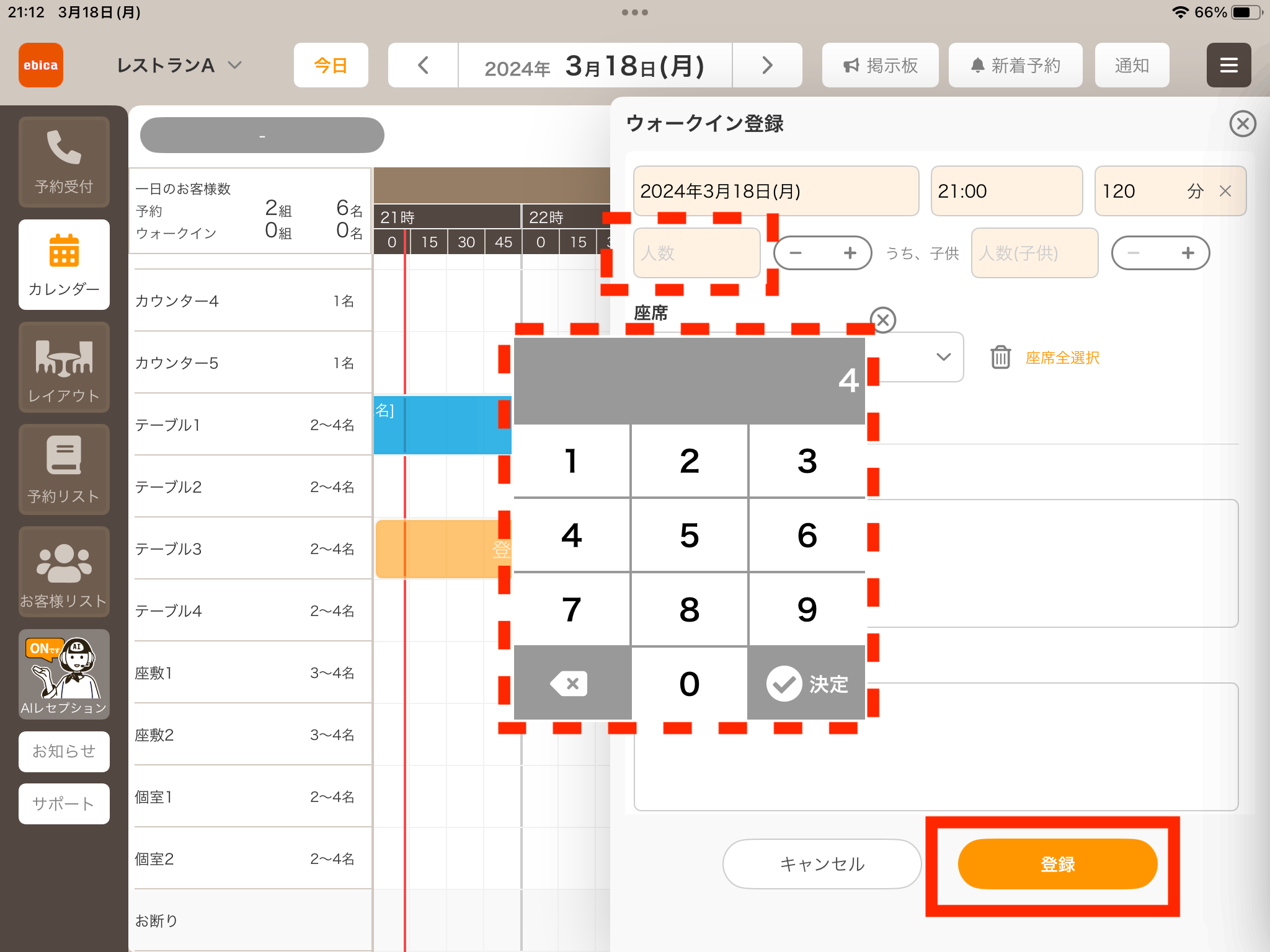Open the hamburger menu
1270x952 pixels.
click(1228, 65)
